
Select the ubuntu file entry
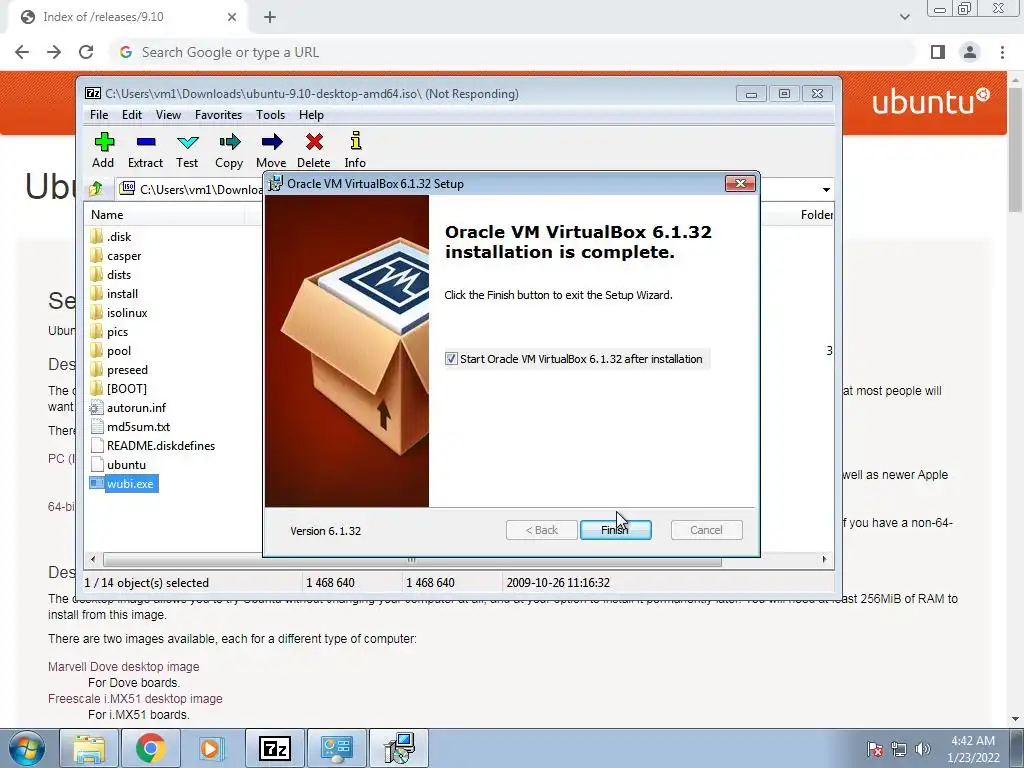tap(126, 464)
